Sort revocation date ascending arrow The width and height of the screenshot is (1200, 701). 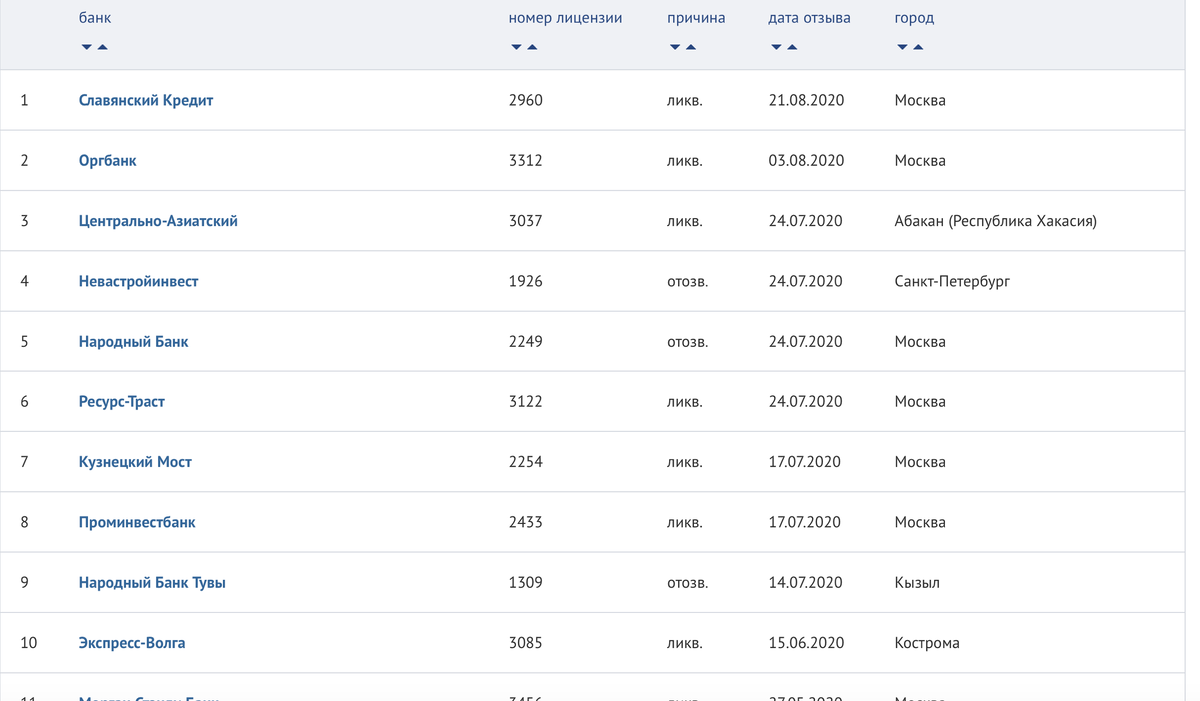[792, 47]
